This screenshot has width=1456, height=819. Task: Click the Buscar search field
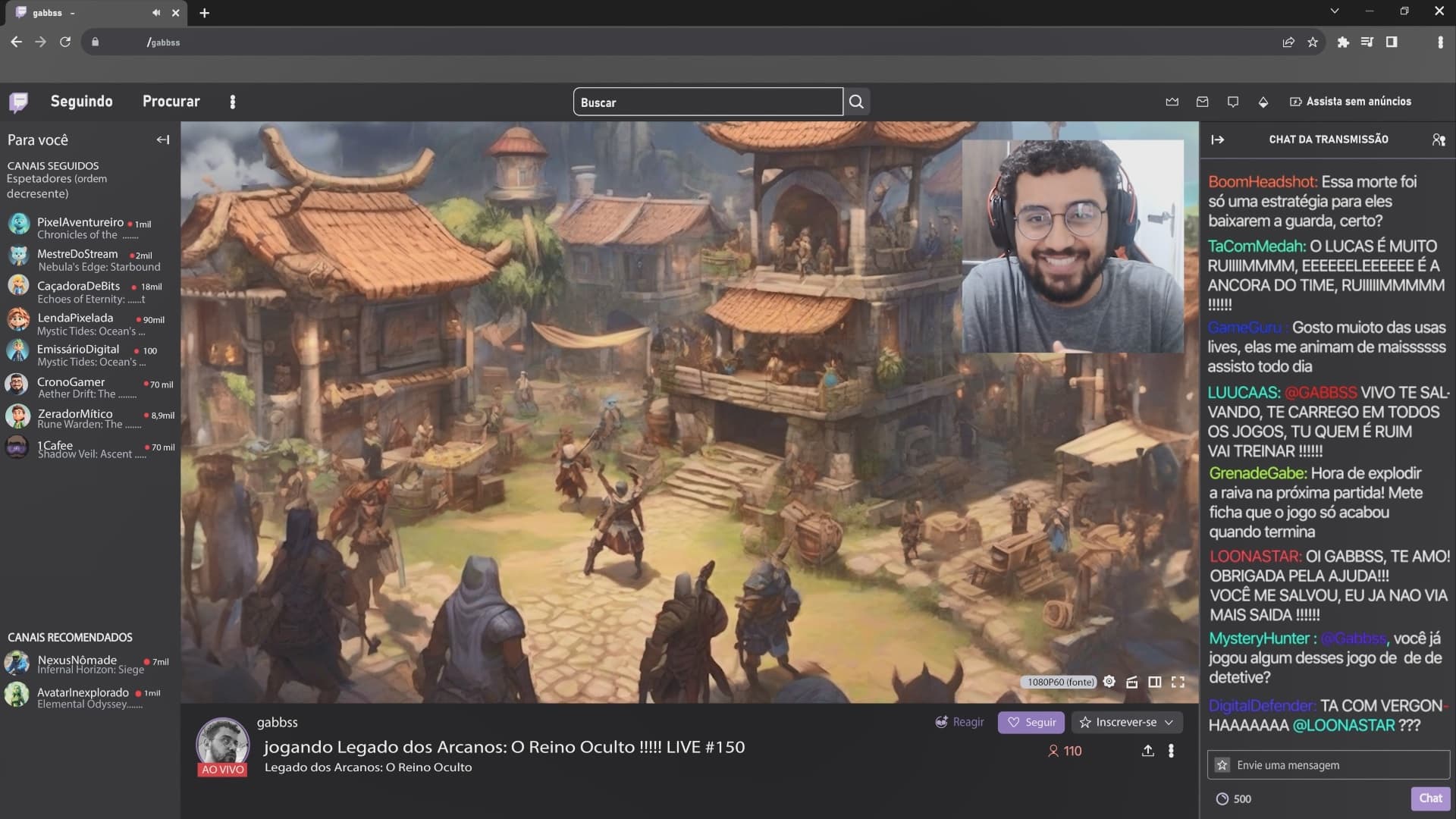(x=707, y=102)
